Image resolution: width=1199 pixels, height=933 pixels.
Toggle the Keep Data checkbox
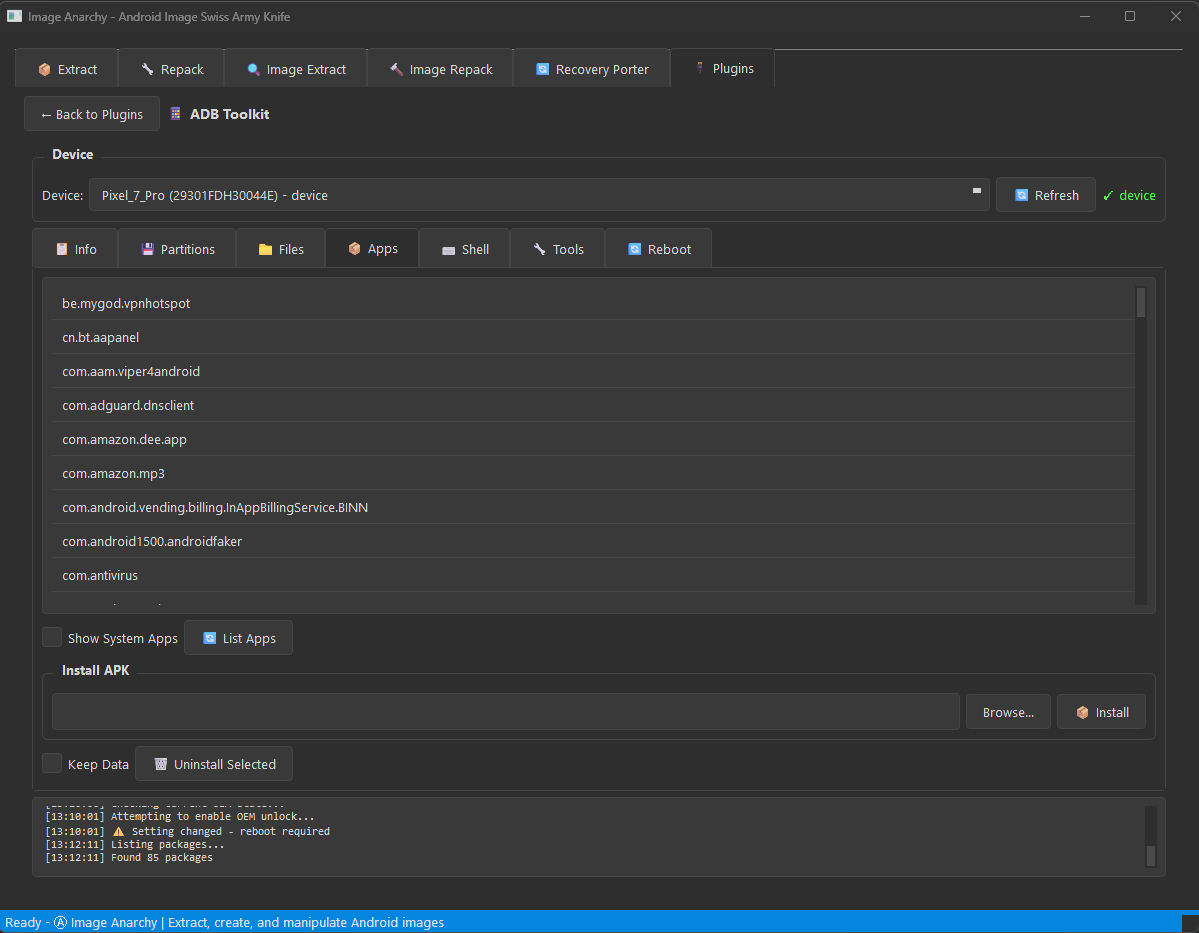click(x=52, y=763)
